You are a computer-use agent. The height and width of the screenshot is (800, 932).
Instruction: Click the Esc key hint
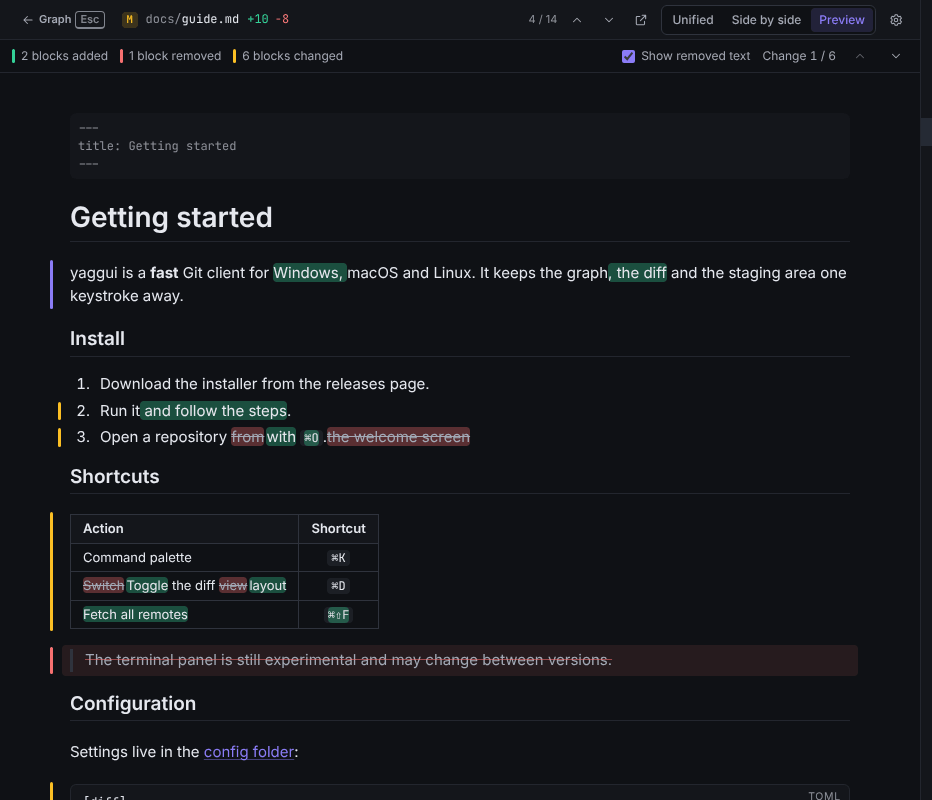coord(90,20)
